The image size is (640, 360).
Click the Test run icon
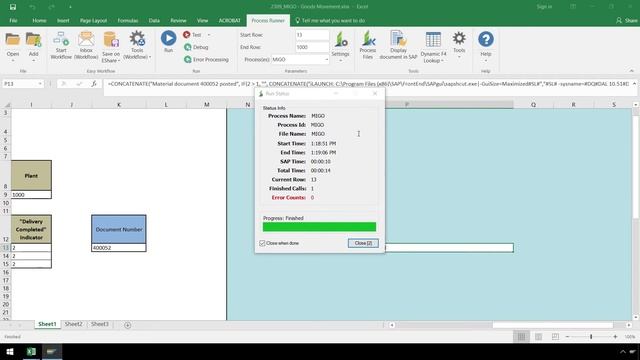pos(187,35)
